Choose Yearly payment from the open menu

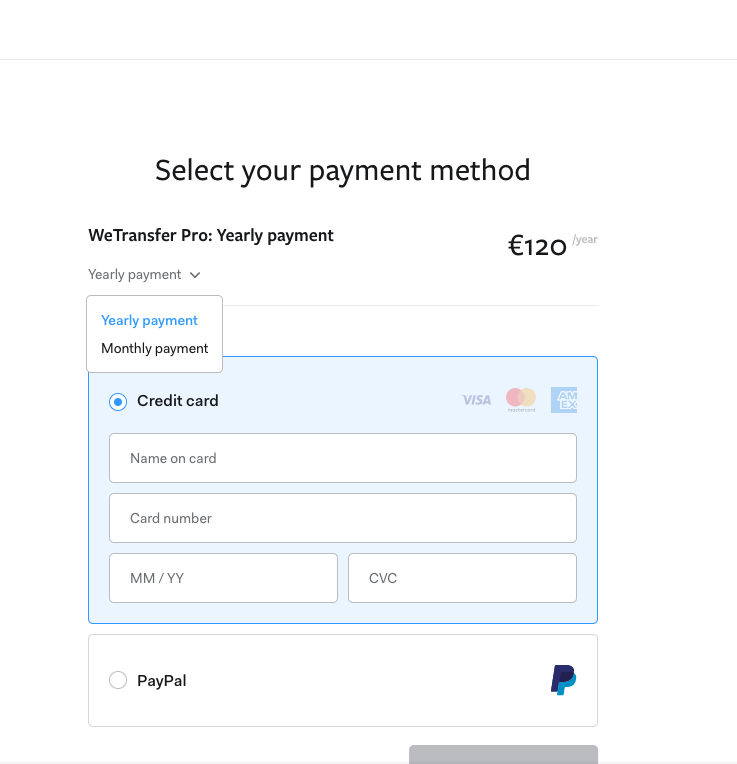[150, 321]
